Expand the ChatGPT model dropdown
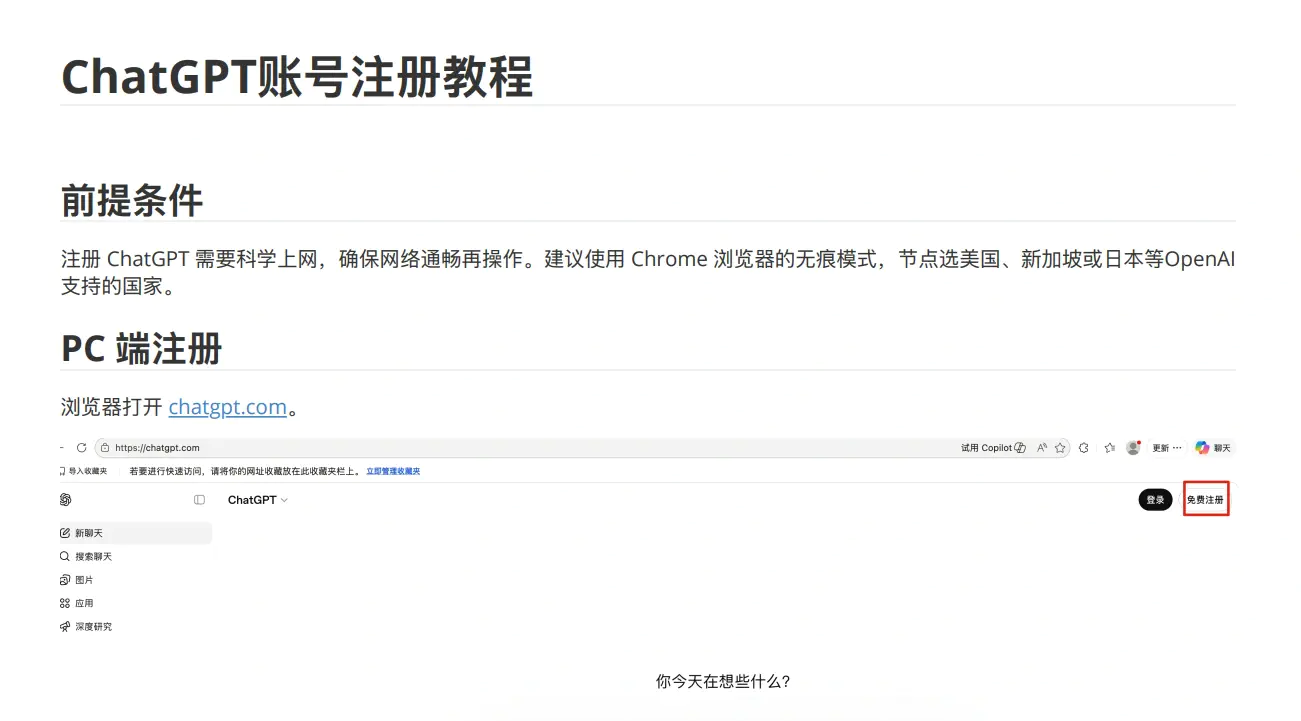This screenshot has height=721, width=1301. 258,499
